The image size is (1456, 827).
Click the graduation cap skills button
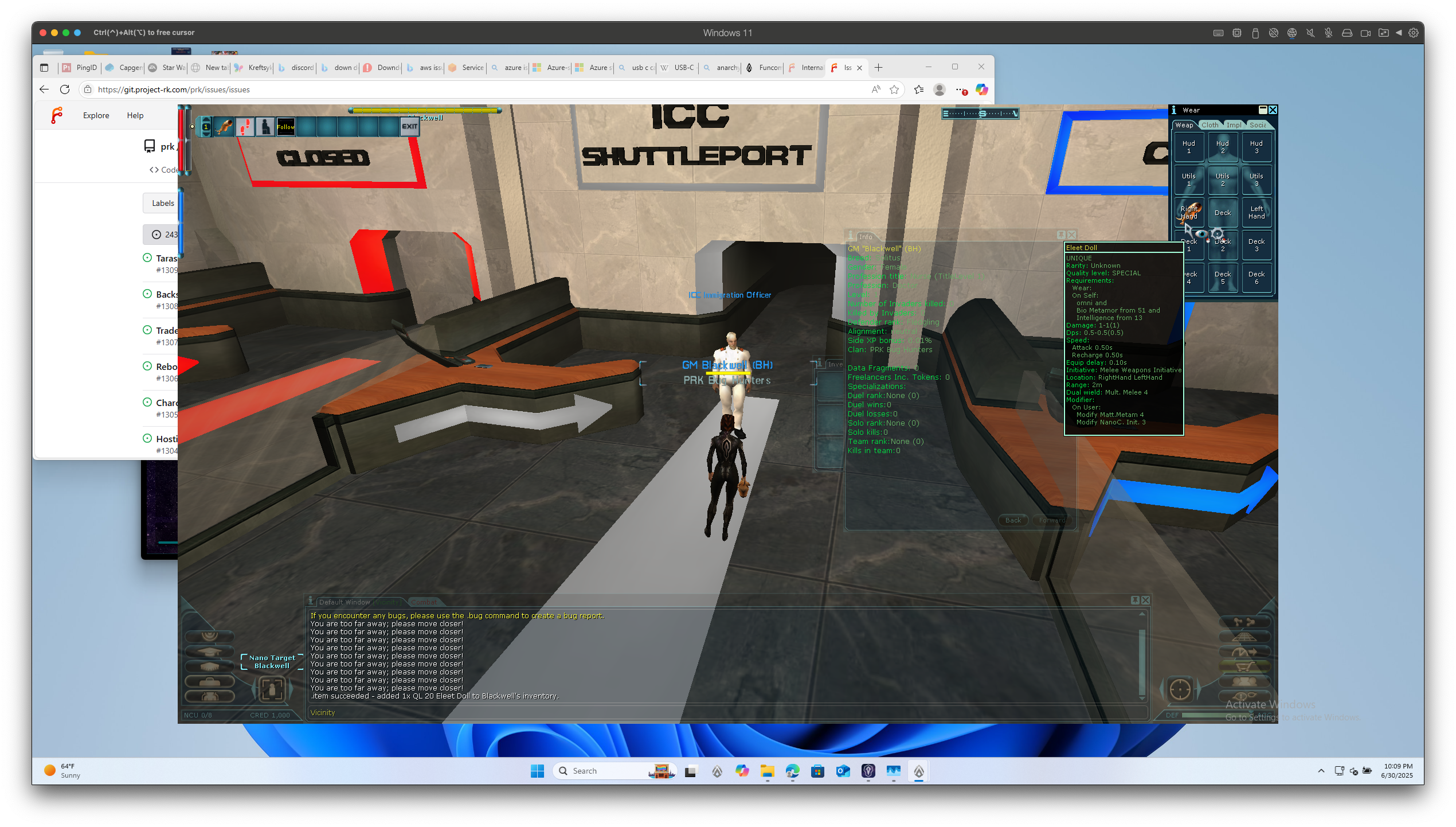[209, 652]
